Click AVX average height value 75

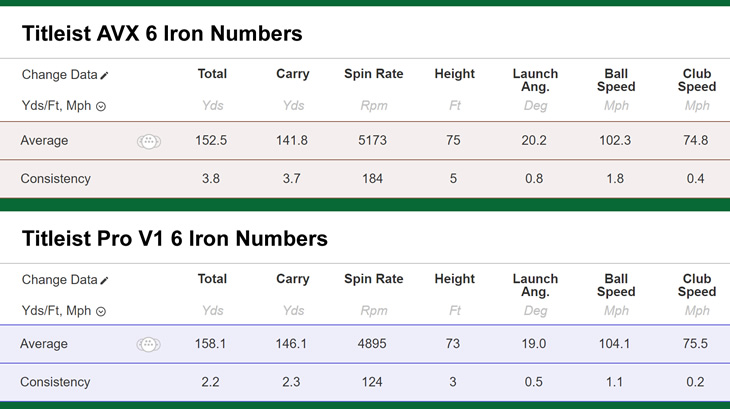point(453,141)
